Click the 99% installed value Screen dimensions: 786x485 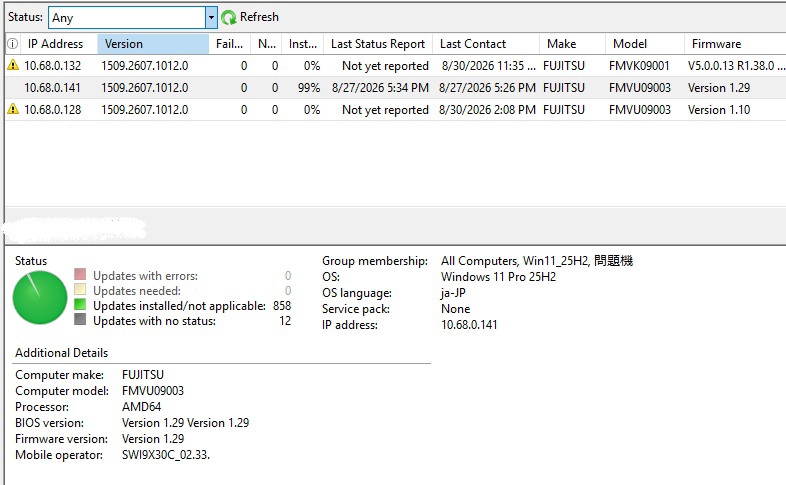[x=309, y=88]
